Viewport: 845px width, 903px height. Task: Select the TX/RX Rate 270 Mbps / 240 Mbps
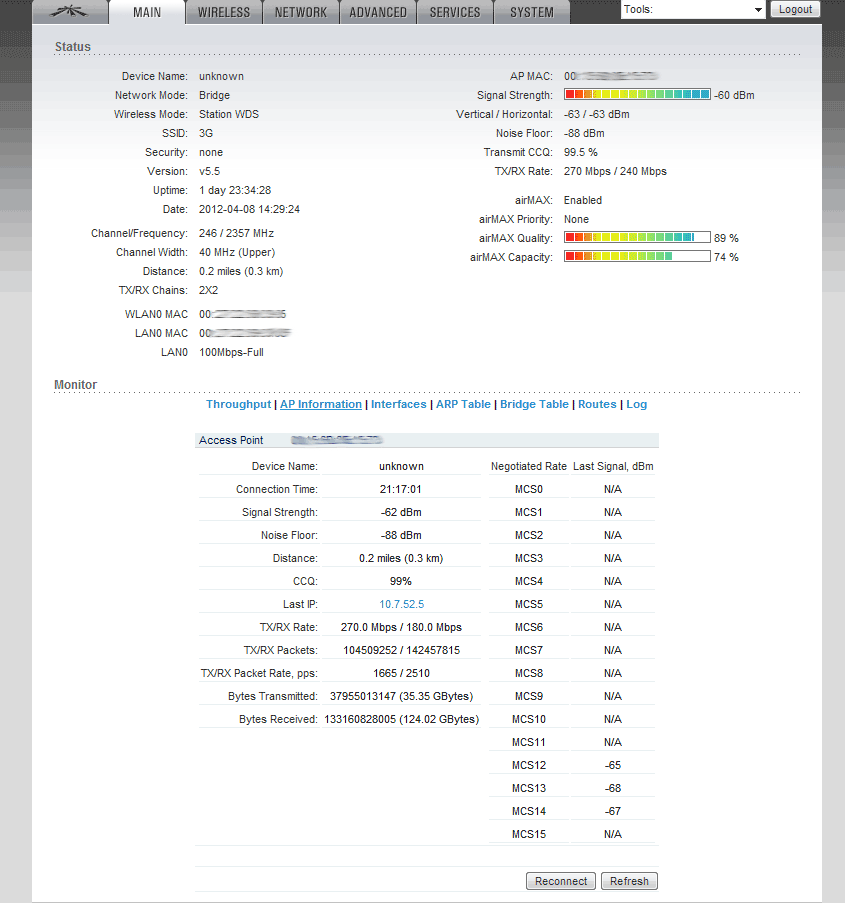pyautogui.click(x=615, y=171)
